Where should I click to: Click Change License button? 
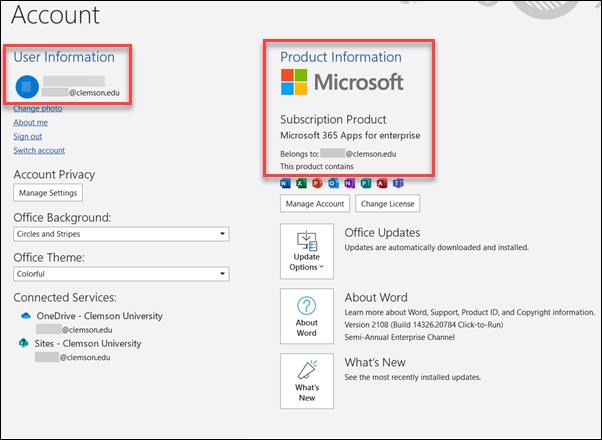tap(387, 203)
